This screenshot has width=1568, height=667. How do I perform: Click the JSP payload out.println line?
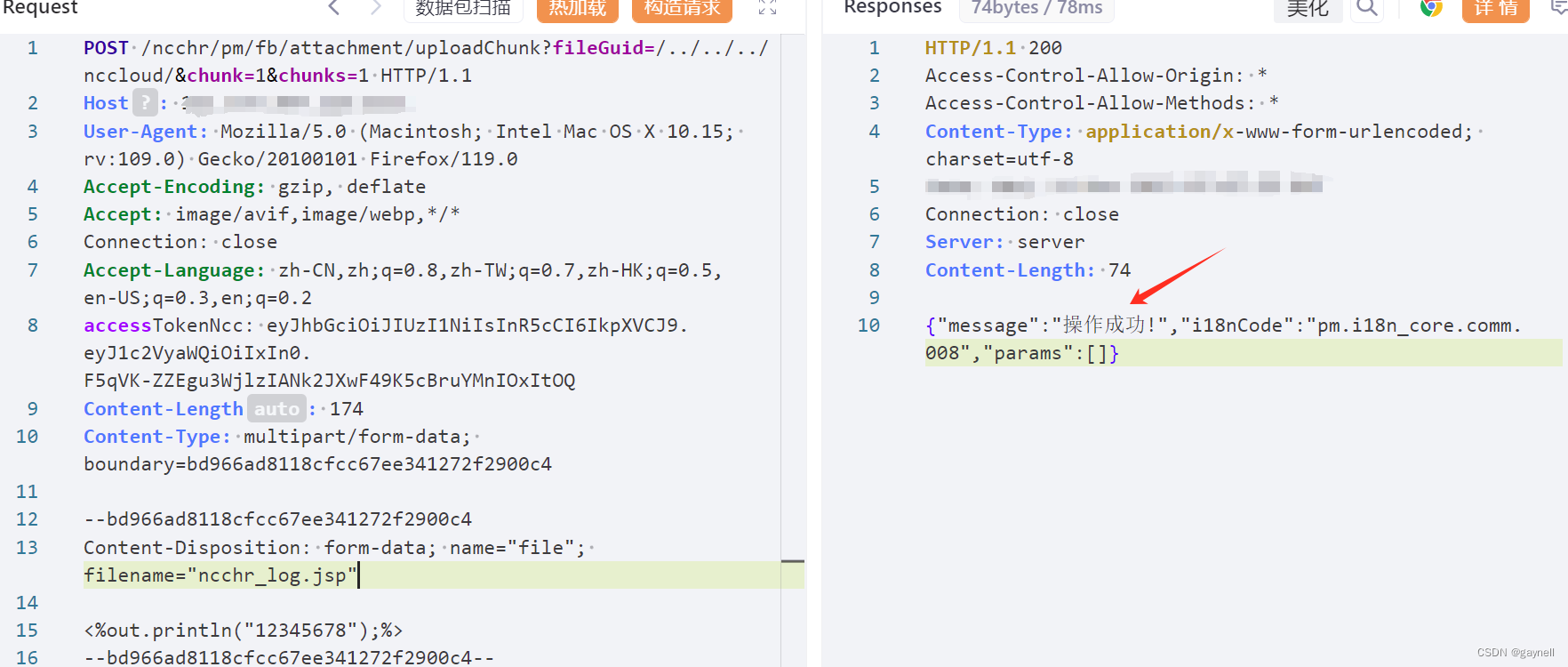(x=243, y=631)
